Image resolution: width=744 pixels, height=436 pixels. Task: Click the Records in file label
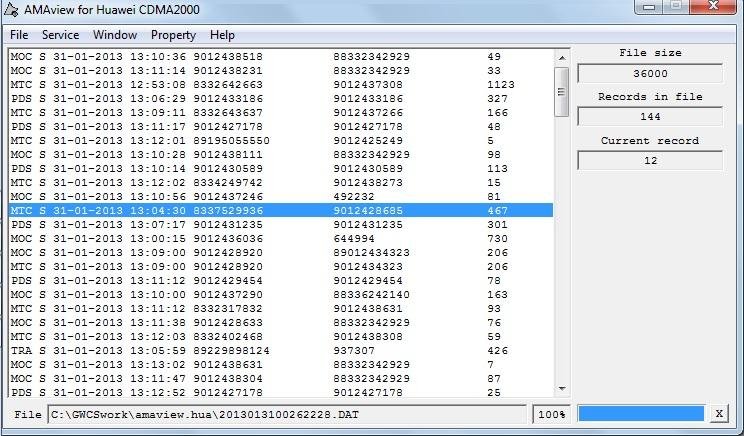pyautogui.click(x=650, y=97)
